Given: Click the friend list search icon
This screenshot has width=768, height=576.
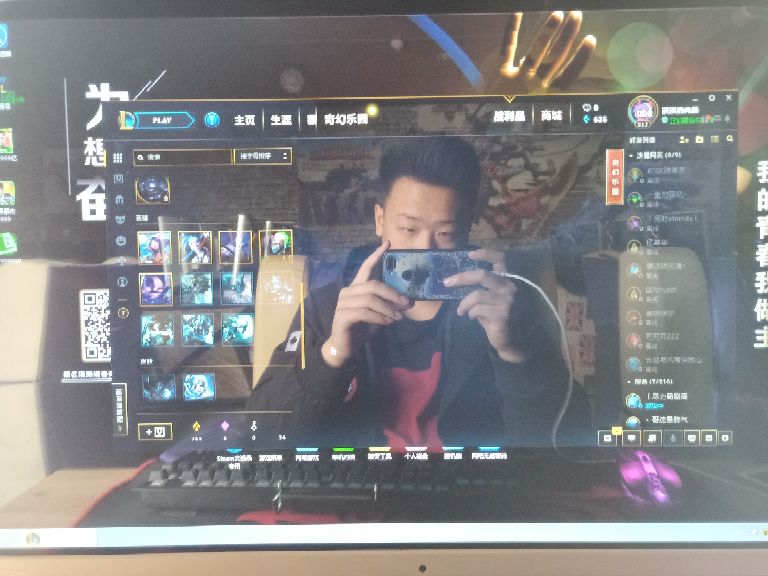Looking at the screenshot, I should 730,138.
